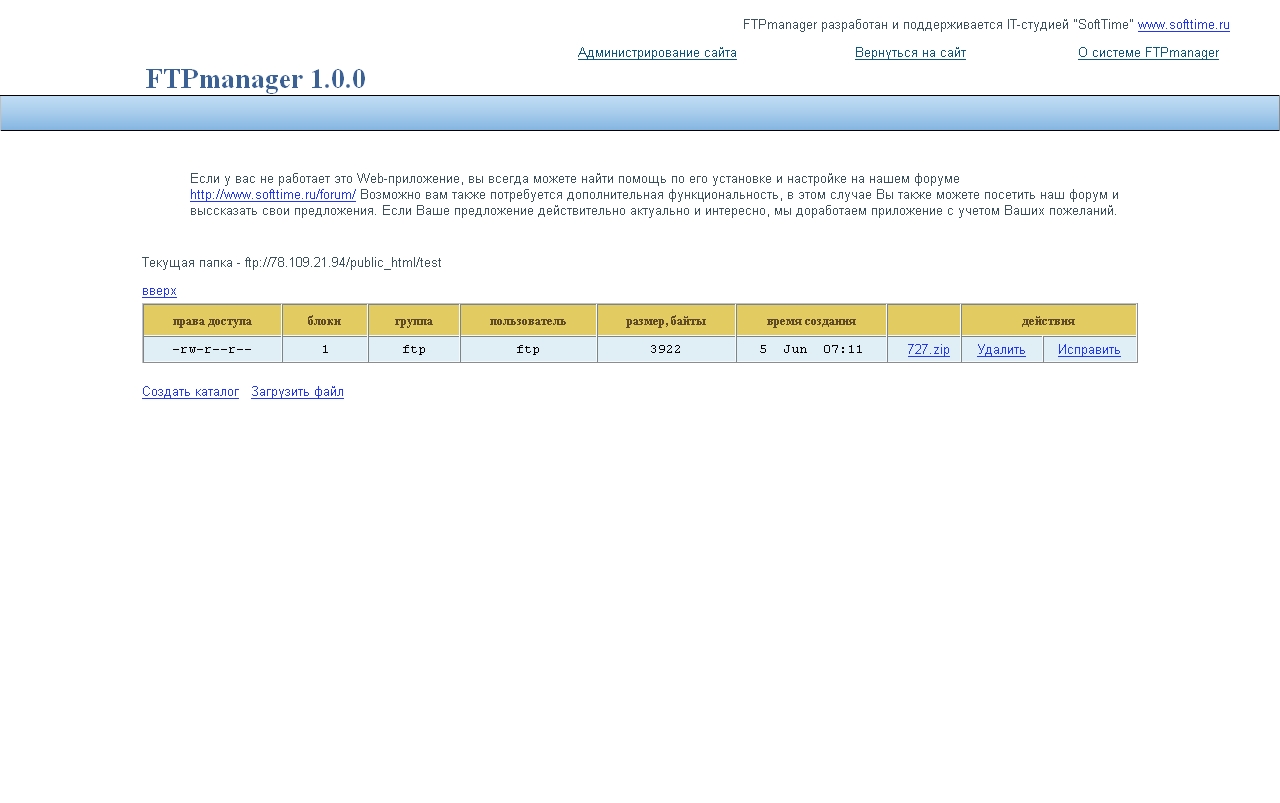The image size is (1280, 803).
Task: Go up with the вверх link
Action: coord(159,291)
